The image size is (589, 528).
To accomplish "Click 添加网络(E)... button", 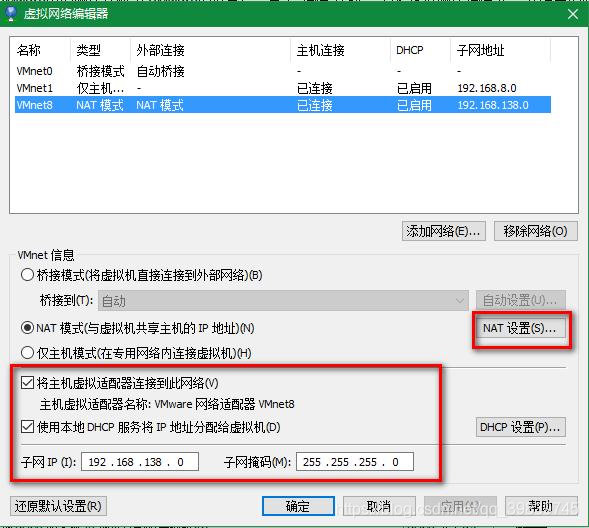I will pos(444,231).
